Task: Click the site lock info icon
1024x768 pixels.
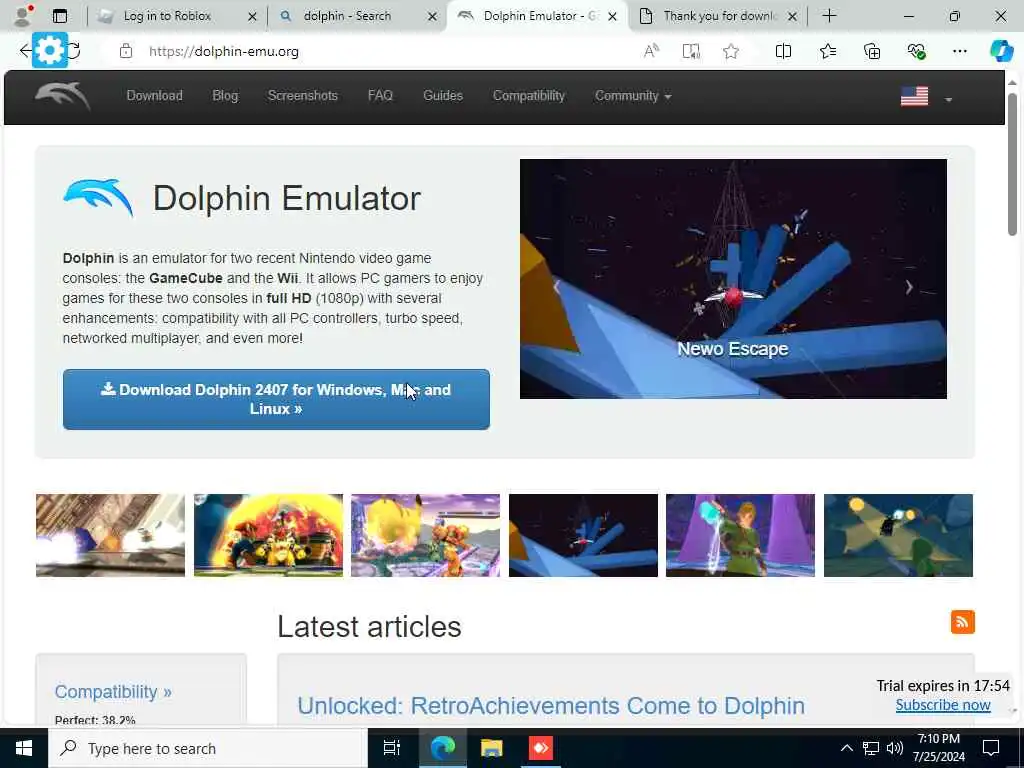Action: click(126, 51)
